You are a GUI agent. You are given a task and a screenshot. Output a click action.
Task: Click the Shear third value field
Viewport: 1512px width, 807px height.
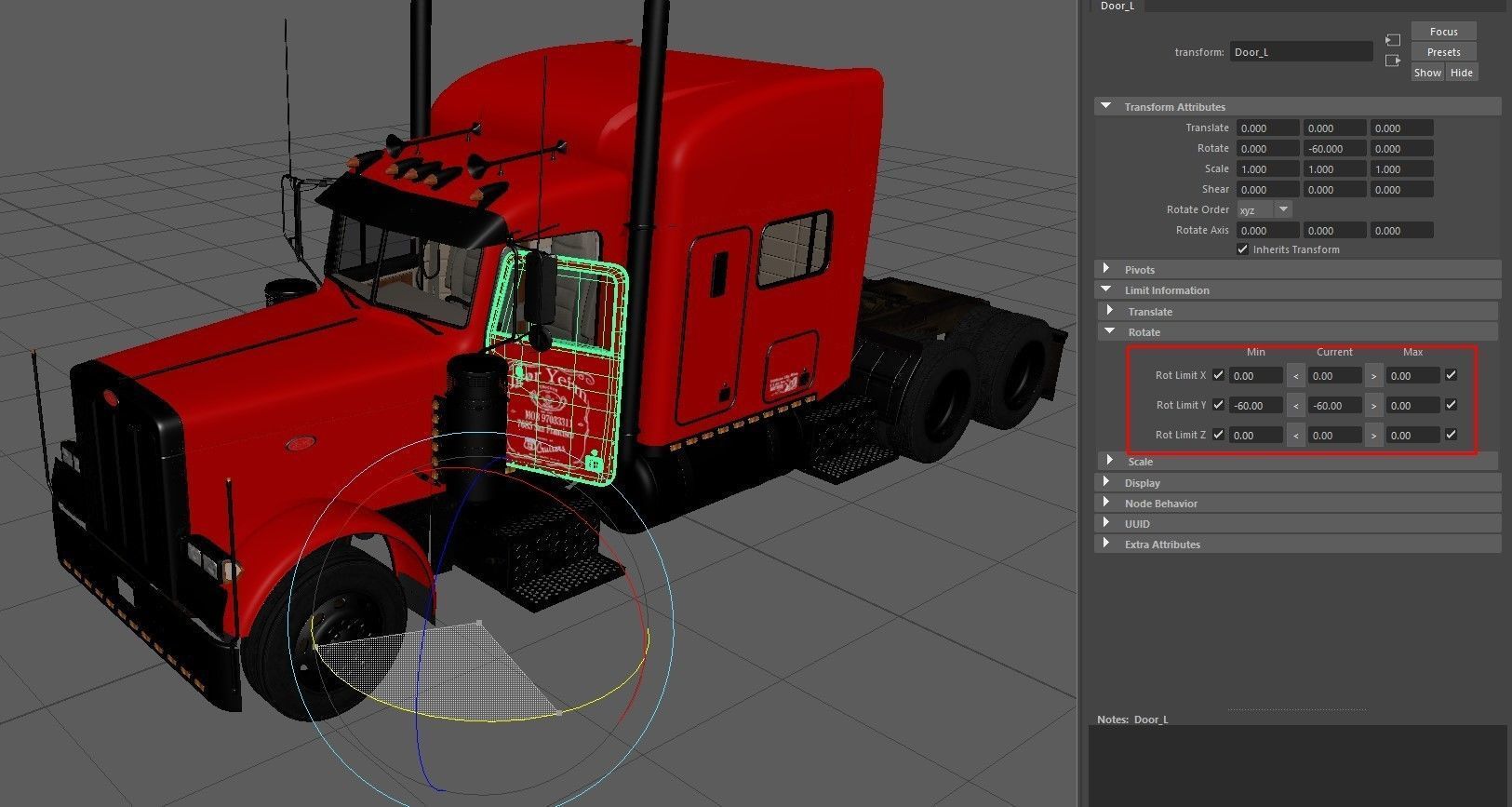tap(1402, 190)
